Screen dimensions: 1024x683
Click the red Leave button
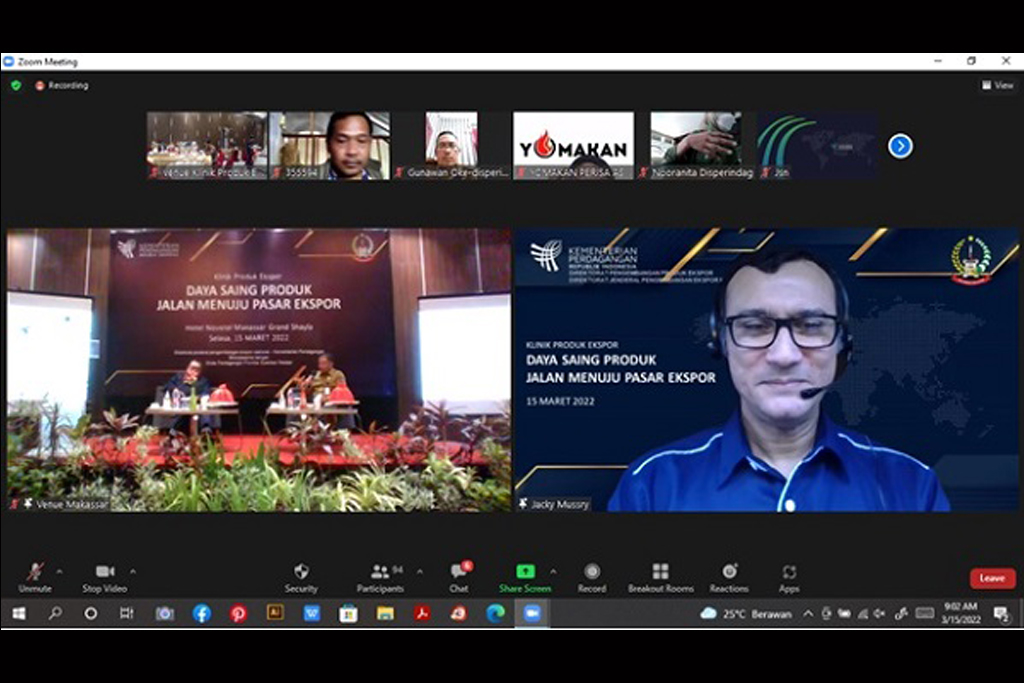[992, 578]
